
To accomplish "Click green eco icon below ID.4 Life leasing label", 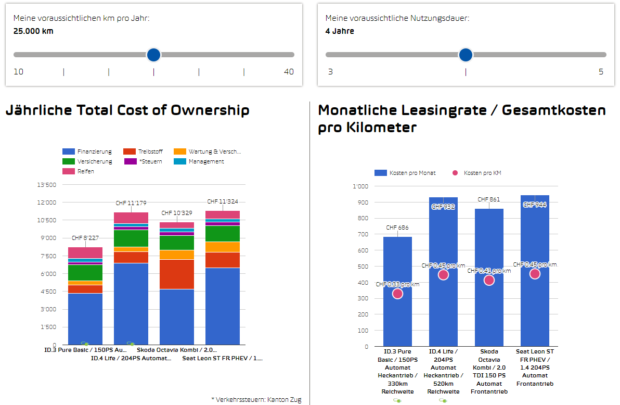I will coord(443,401).
